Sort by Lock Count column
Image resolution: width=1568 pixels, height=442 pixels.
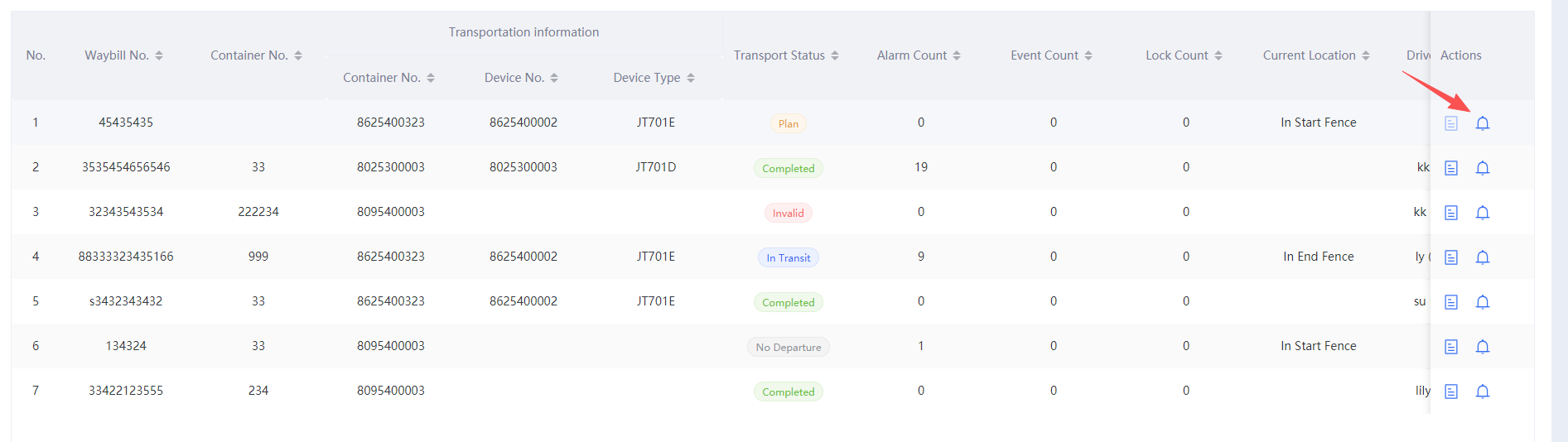1218,55
